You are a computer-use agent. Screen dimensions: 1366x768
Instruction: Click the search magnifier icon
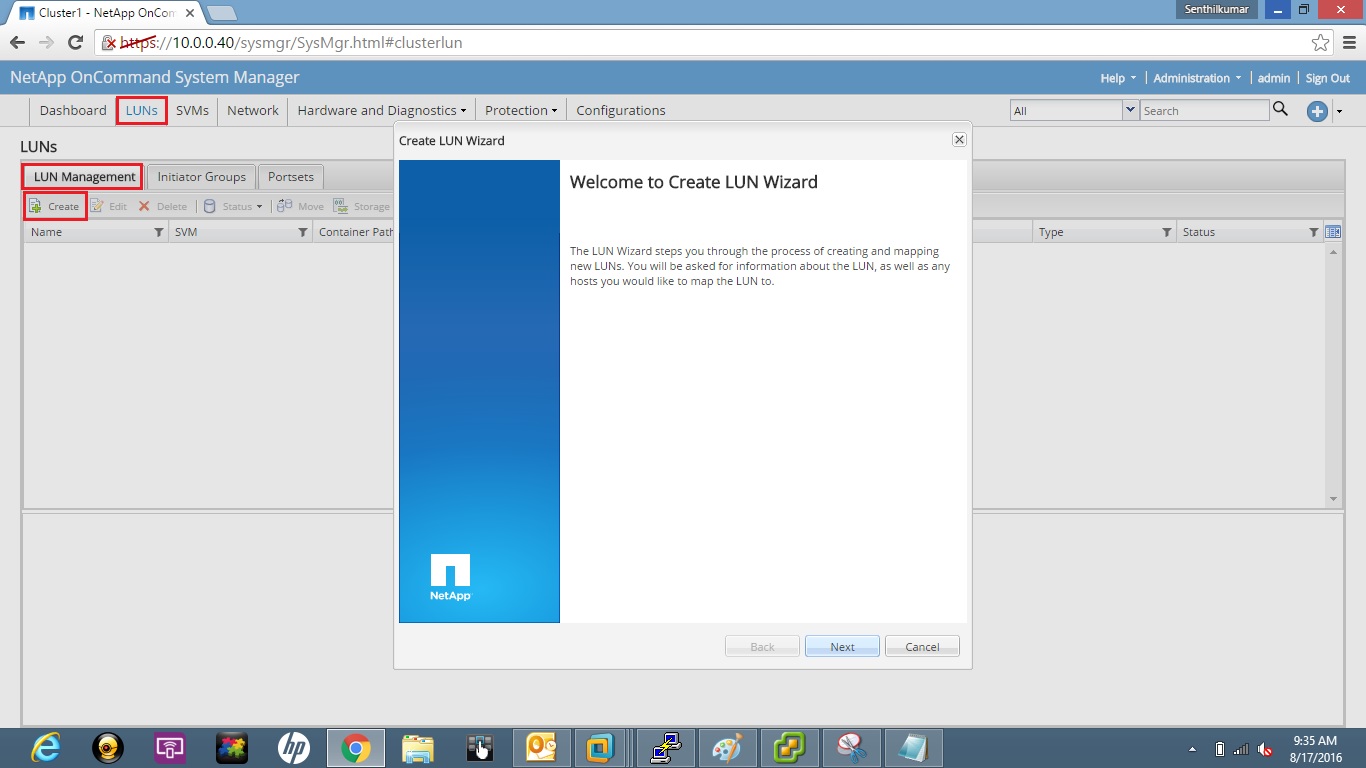[x=1280, y=110]
